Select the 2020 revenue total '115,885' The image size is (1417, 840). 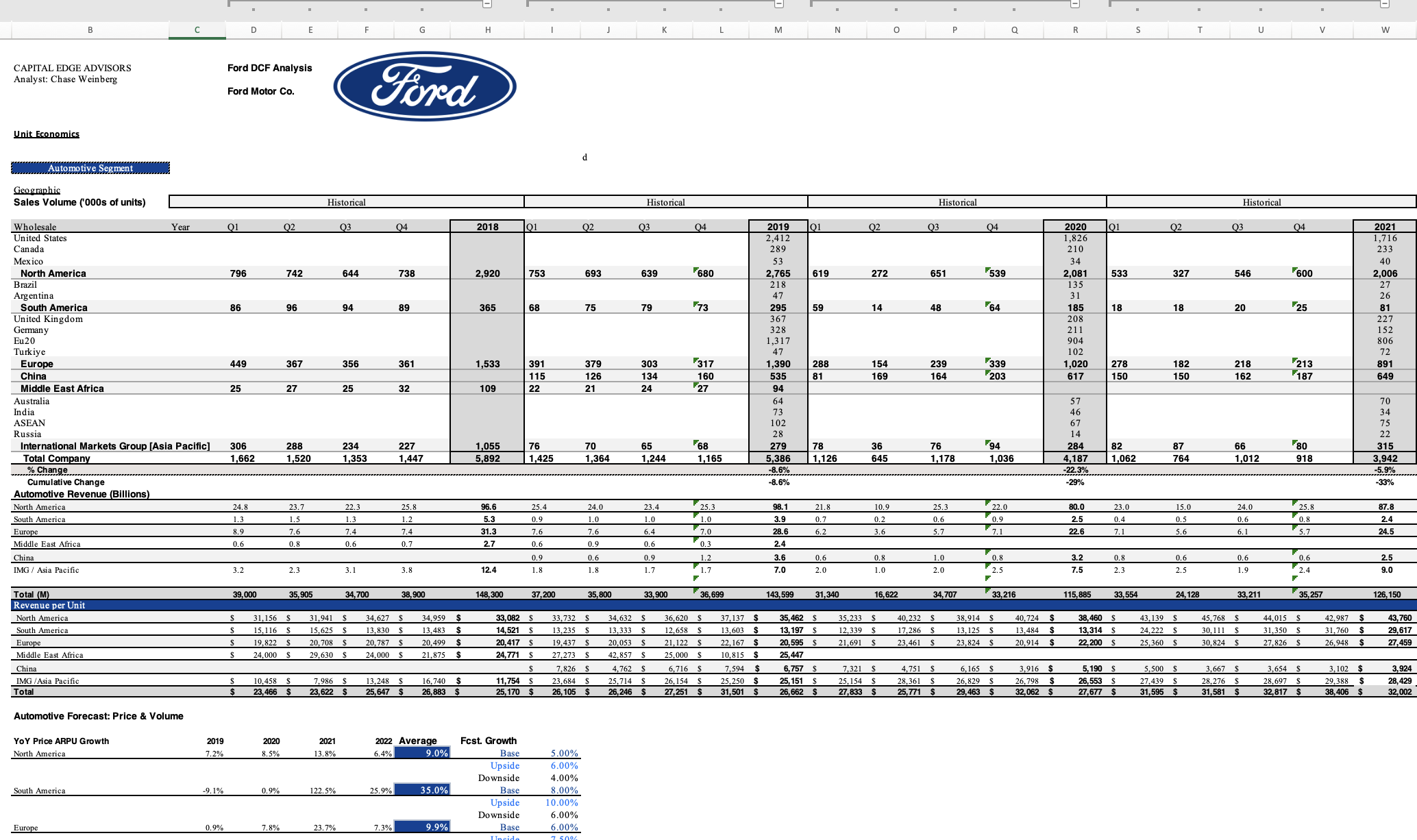pyautogui.click(x=1076, y=595)
